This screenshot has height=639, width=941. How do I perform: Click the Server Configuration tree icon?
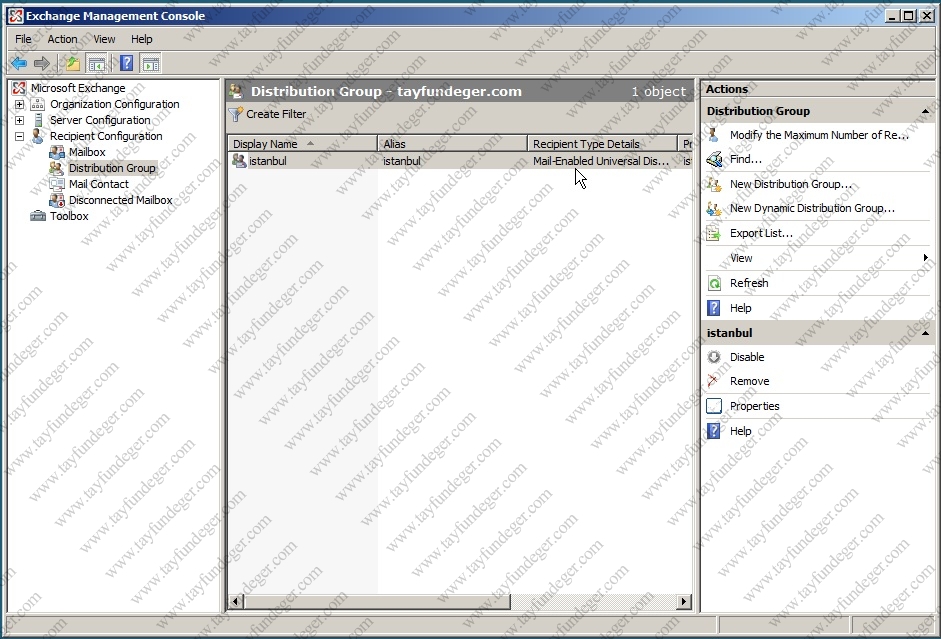coord(38,120)
